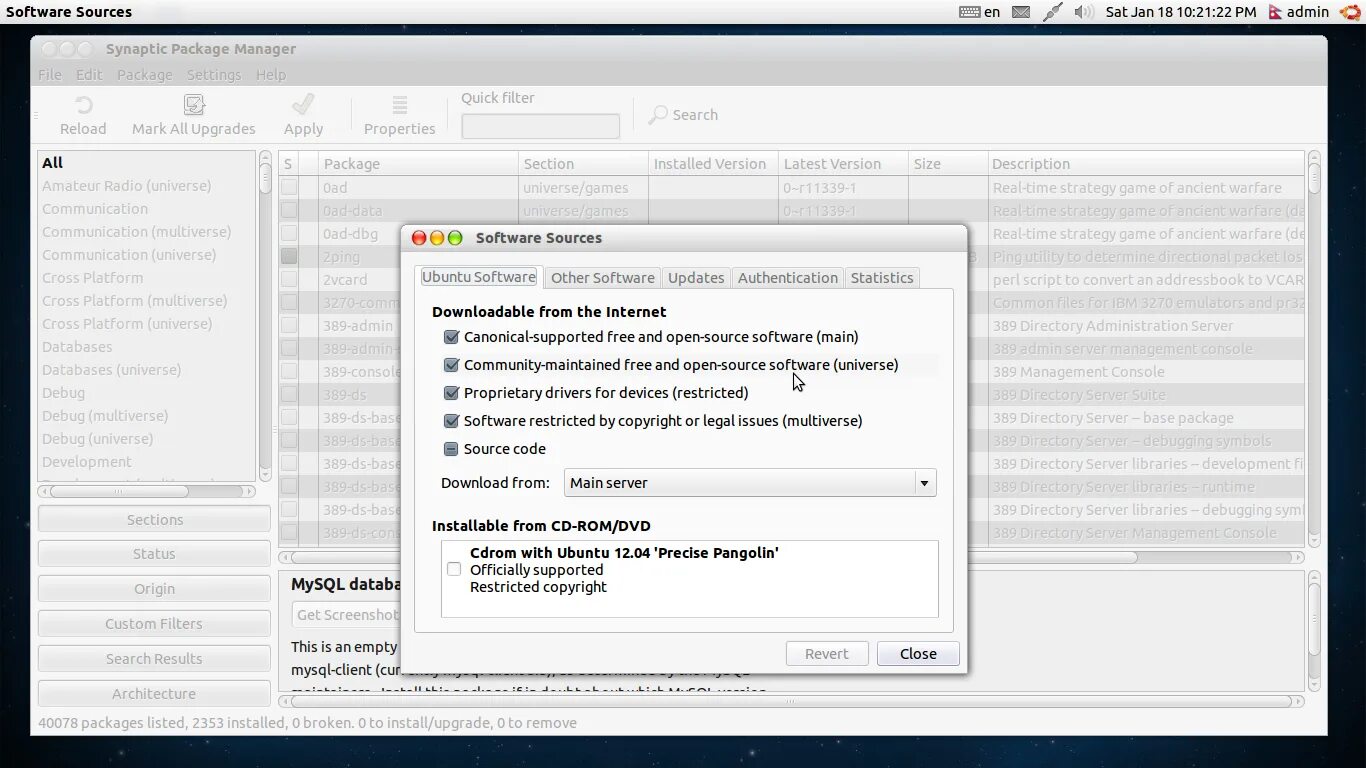The height and width of the screenshot is (768, 1366).
Task: Toggle Community-maintained universe checkbox
Action: [451, 365]
